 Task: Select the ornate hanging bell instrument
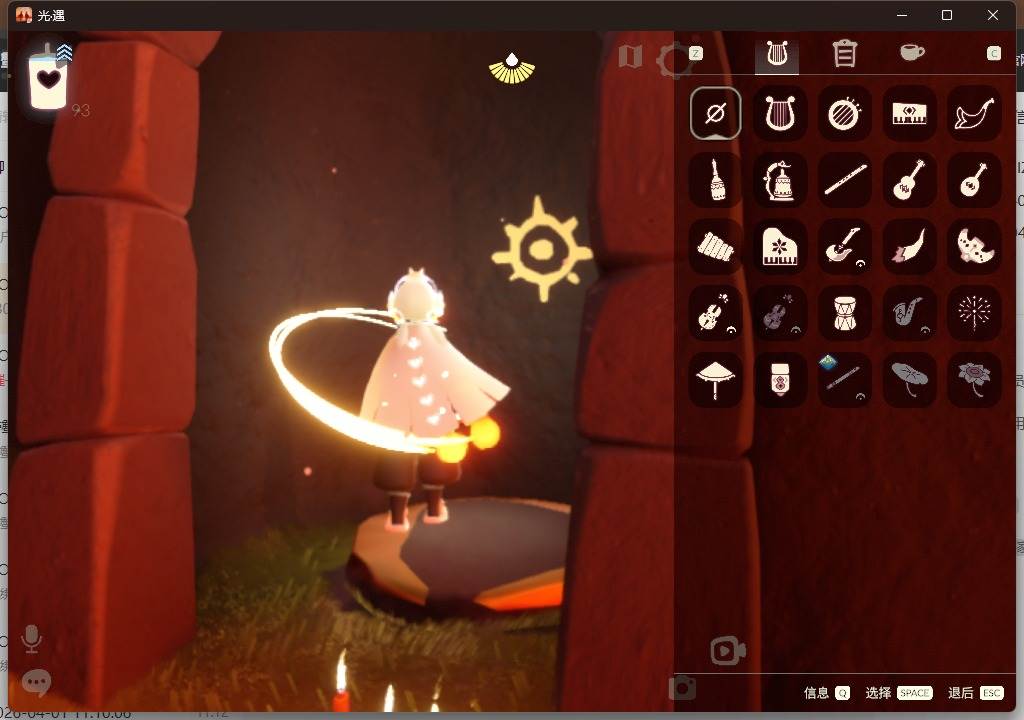[x=780, y=180]
